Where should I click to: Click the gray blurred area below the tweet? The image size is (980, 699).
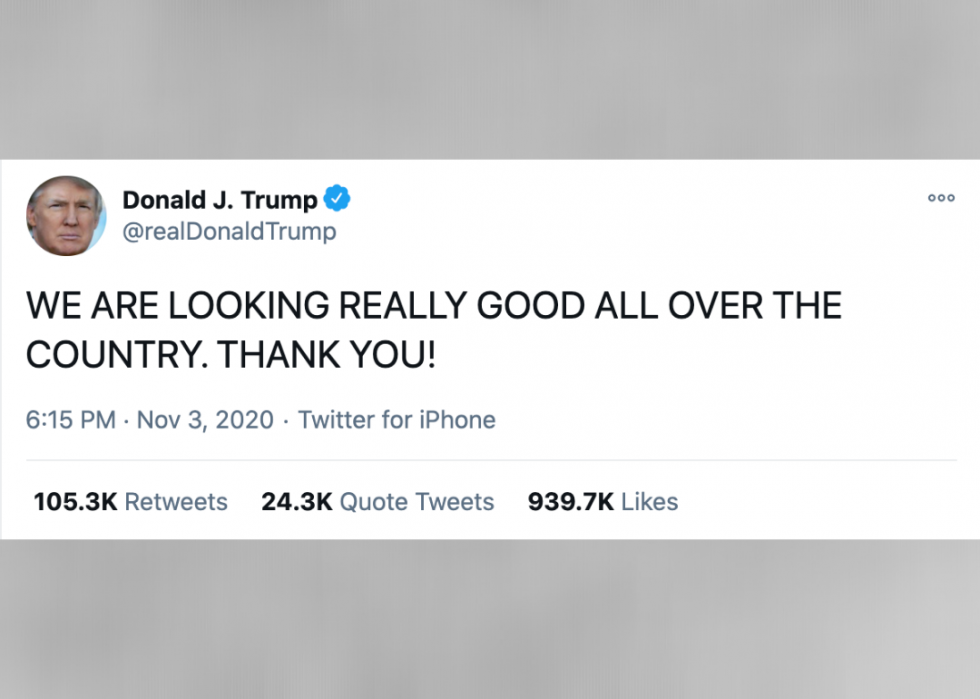pos(490,620)
